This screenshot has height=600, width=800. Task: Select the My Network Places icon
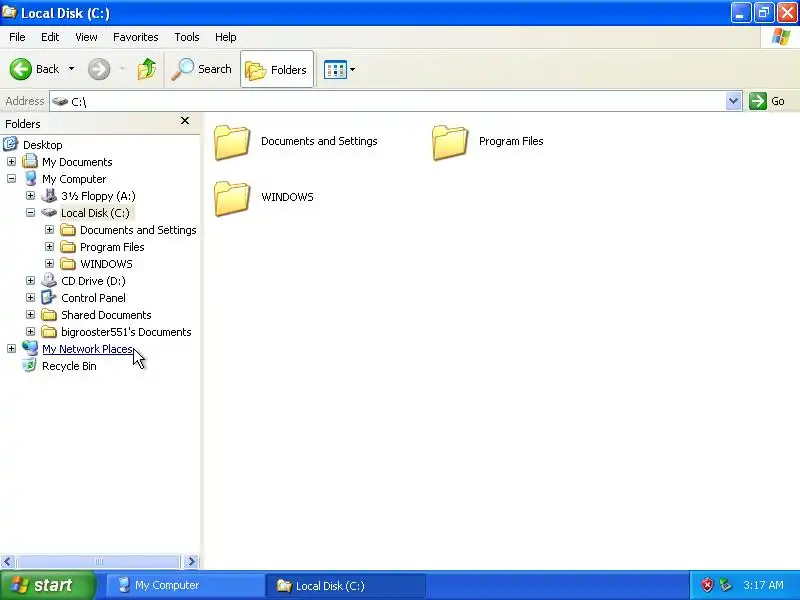coord(30,348)
